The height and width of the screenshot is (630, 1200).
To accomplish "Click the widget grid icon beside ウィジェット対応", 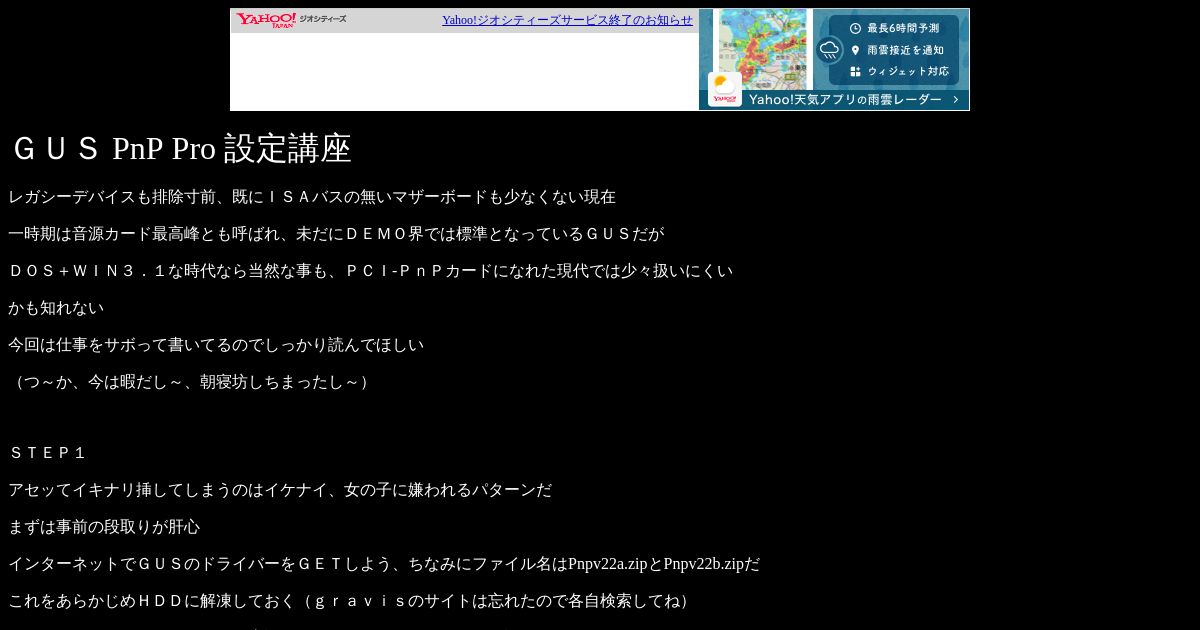I will tap(855, 72).
